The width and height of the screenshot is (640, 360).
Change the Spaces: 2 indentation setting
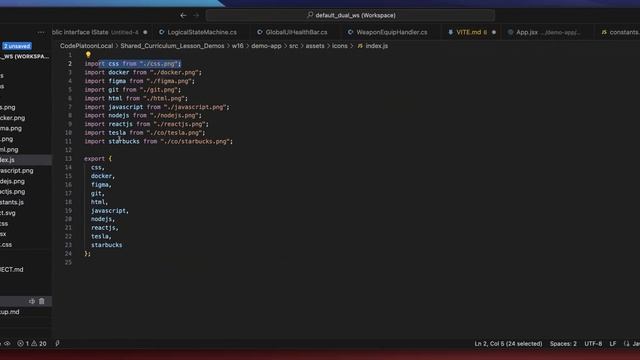(563, 344)
